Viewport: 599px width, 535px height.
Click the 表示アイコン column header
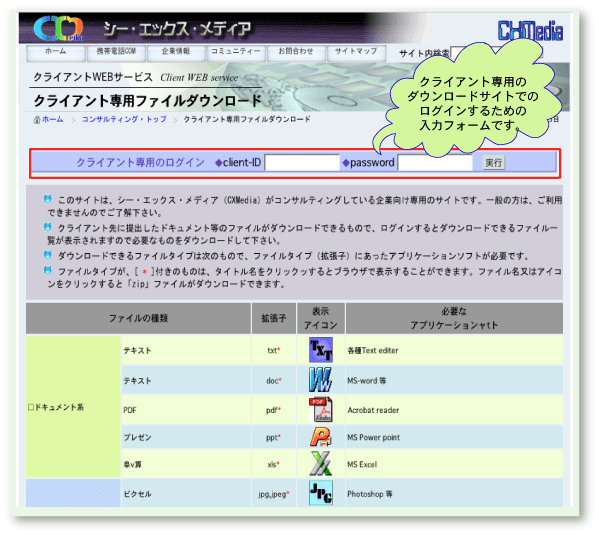[x=321, y=318]
